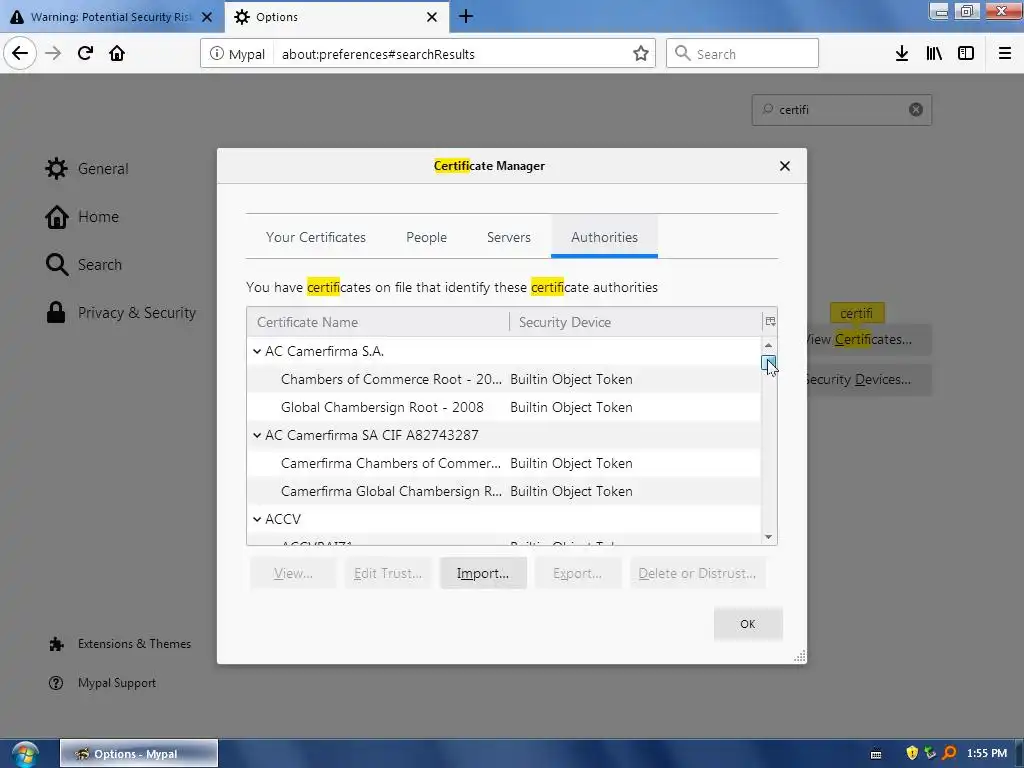The image size is (1024, 768).
Task: Open the home page button
Action: (117, 54)
